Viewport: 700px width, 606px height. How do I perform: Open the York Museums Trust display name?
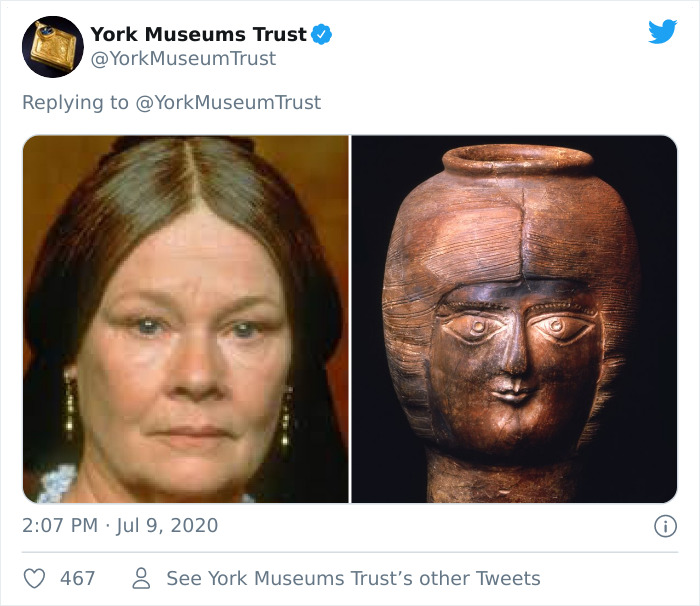(x=199, y=34)
